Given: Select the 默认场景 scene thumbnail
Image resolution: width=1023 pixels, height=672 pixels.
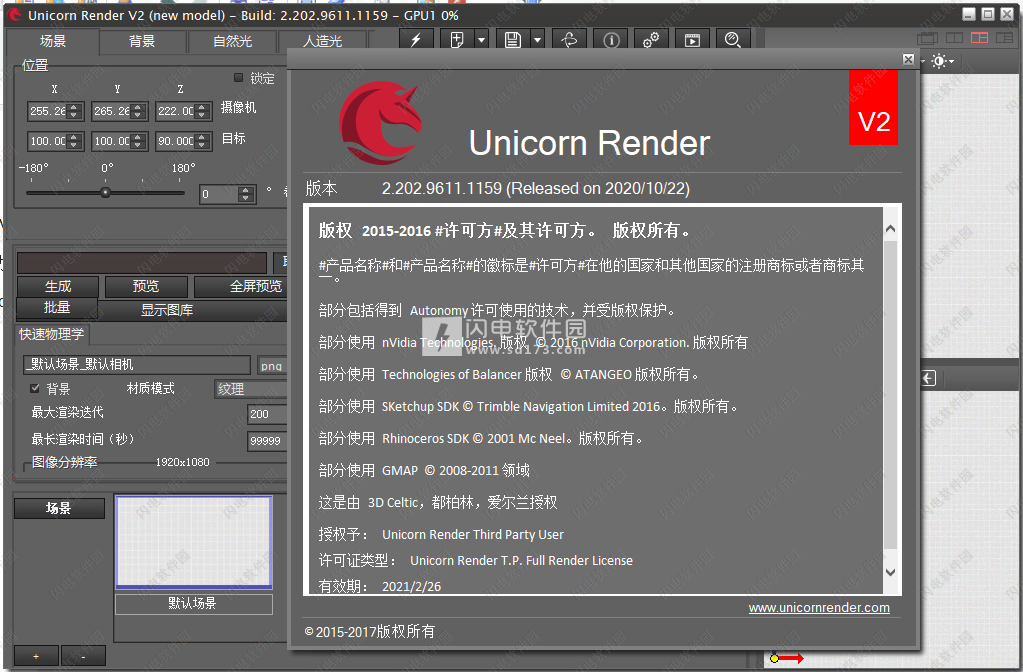Looking at the screenshot, I should click(x=194, y=542).
